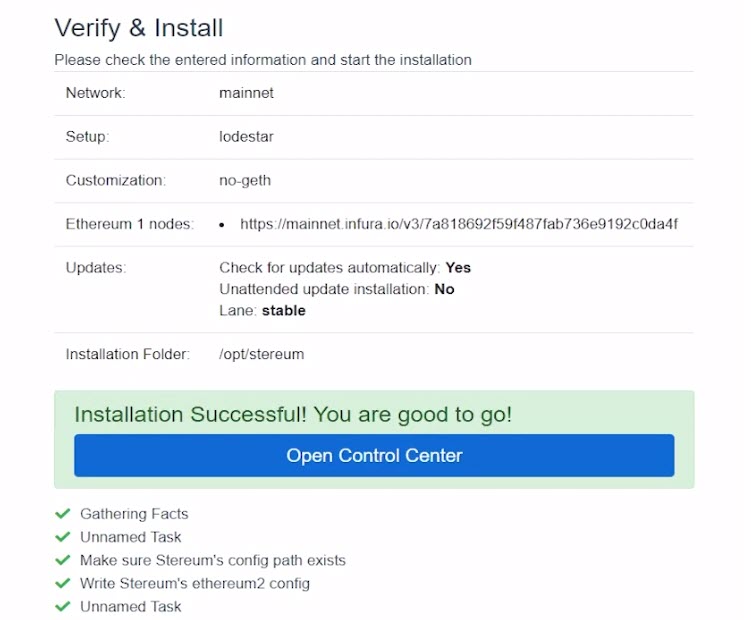751x620 pixels.
Task: Click the checkmark next to last Unnamed Task
Action: 63,606
